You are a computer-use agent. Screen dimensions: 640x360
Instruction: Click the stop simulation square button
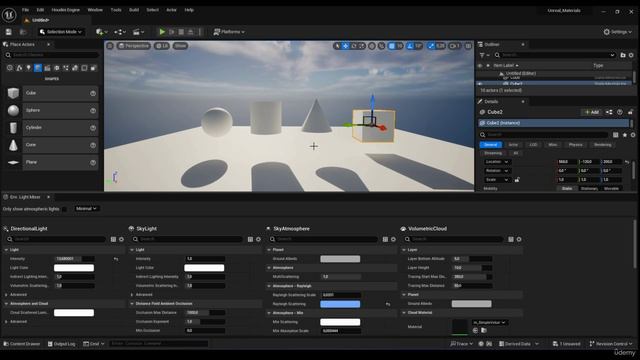(x=181, y=32)
